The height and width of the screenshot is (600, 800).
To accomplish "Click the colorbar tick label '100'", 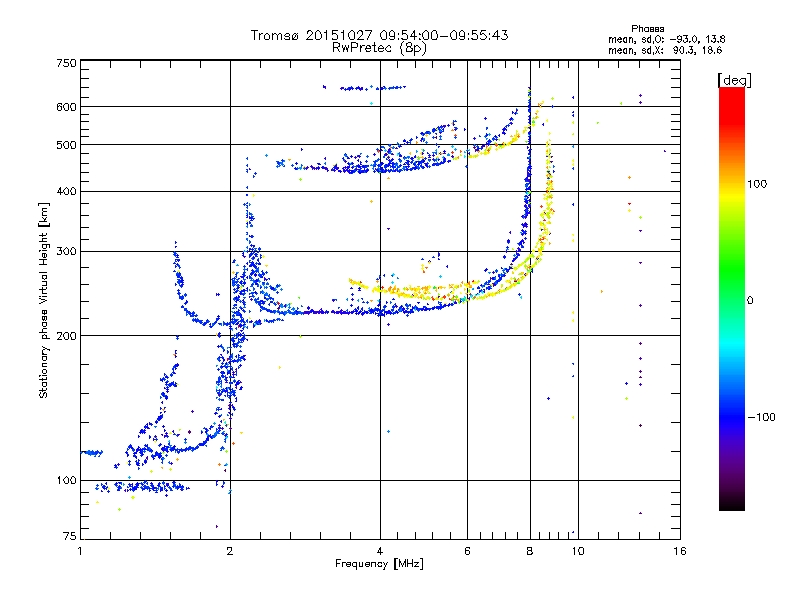I will tap(757, 184).
